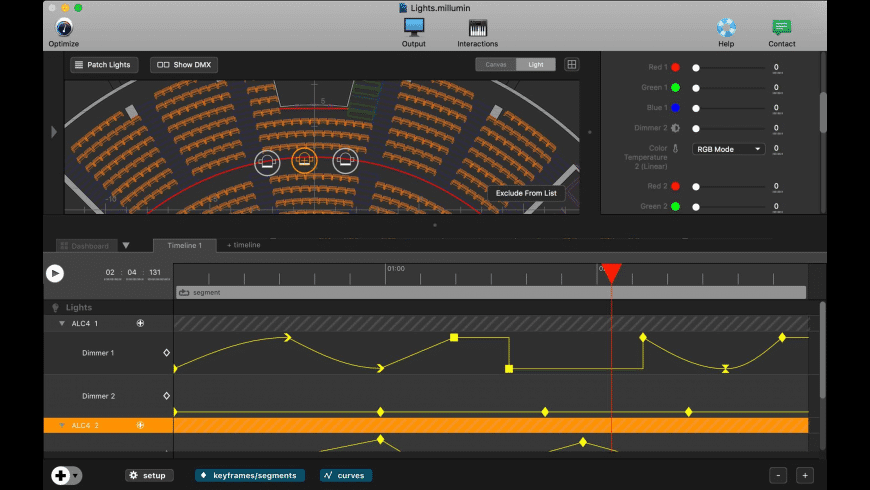Switch the view toggle to Canvas

(495, 64)
